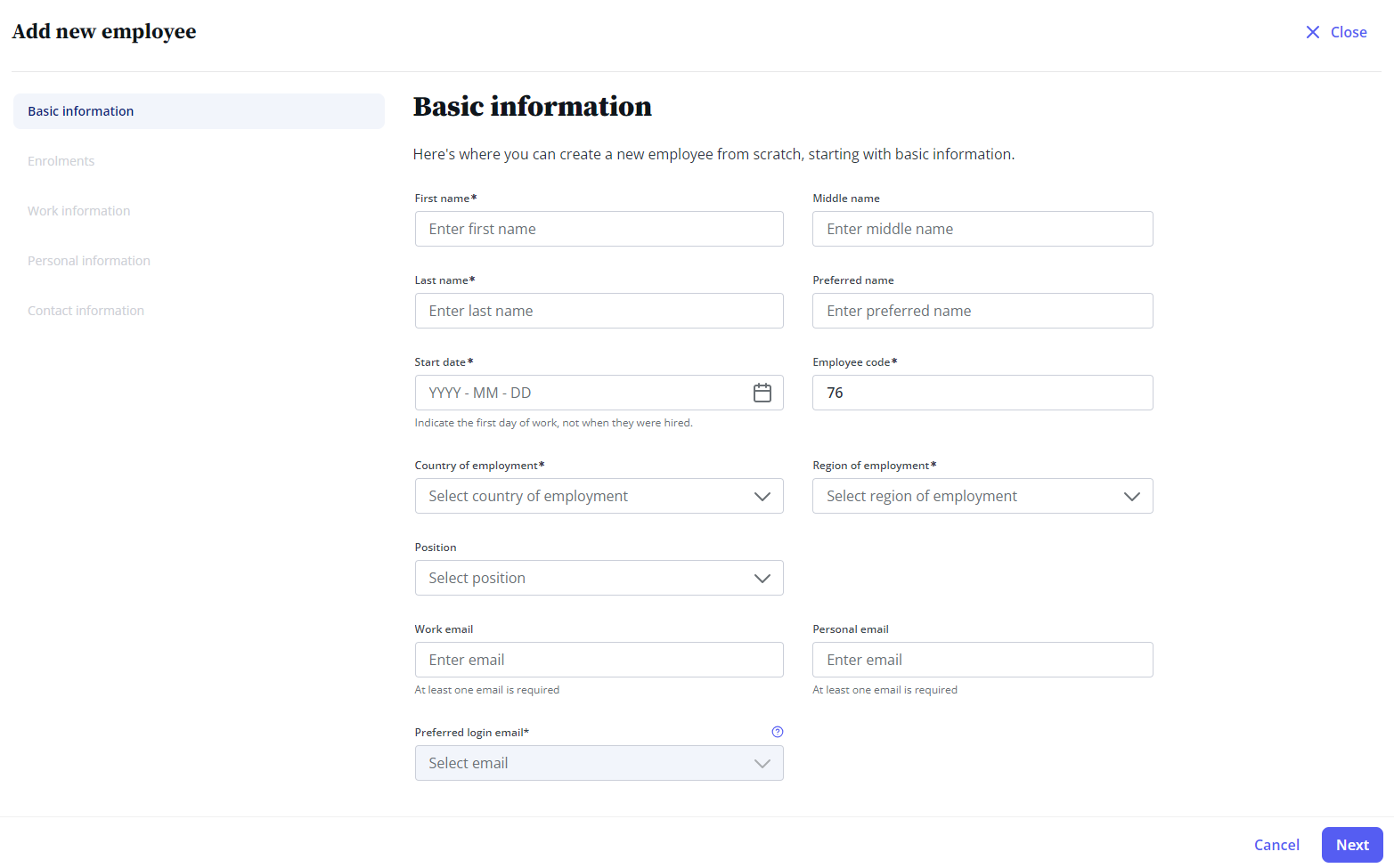
Task: Click the Next button
Action: click(1352, 845)
